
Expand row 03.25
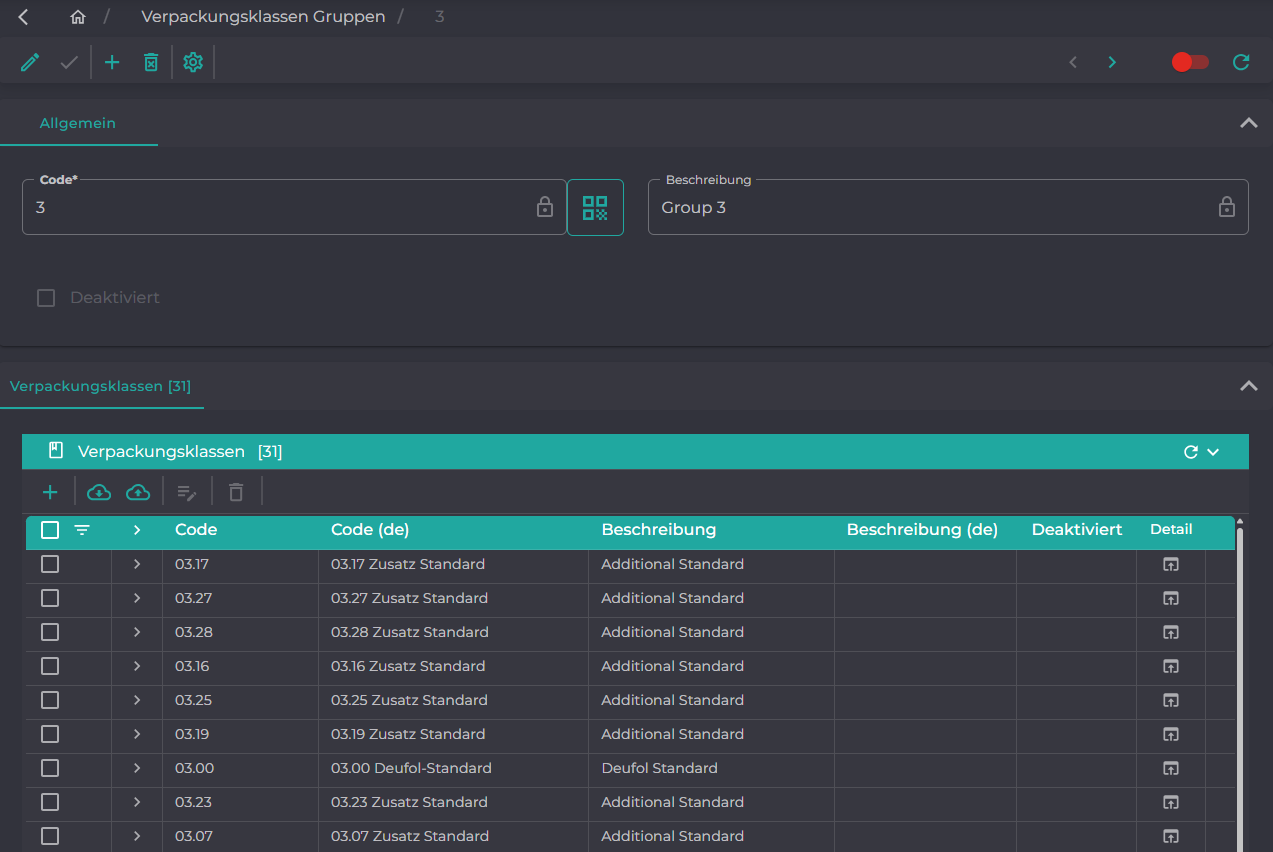tap(137, 700)
